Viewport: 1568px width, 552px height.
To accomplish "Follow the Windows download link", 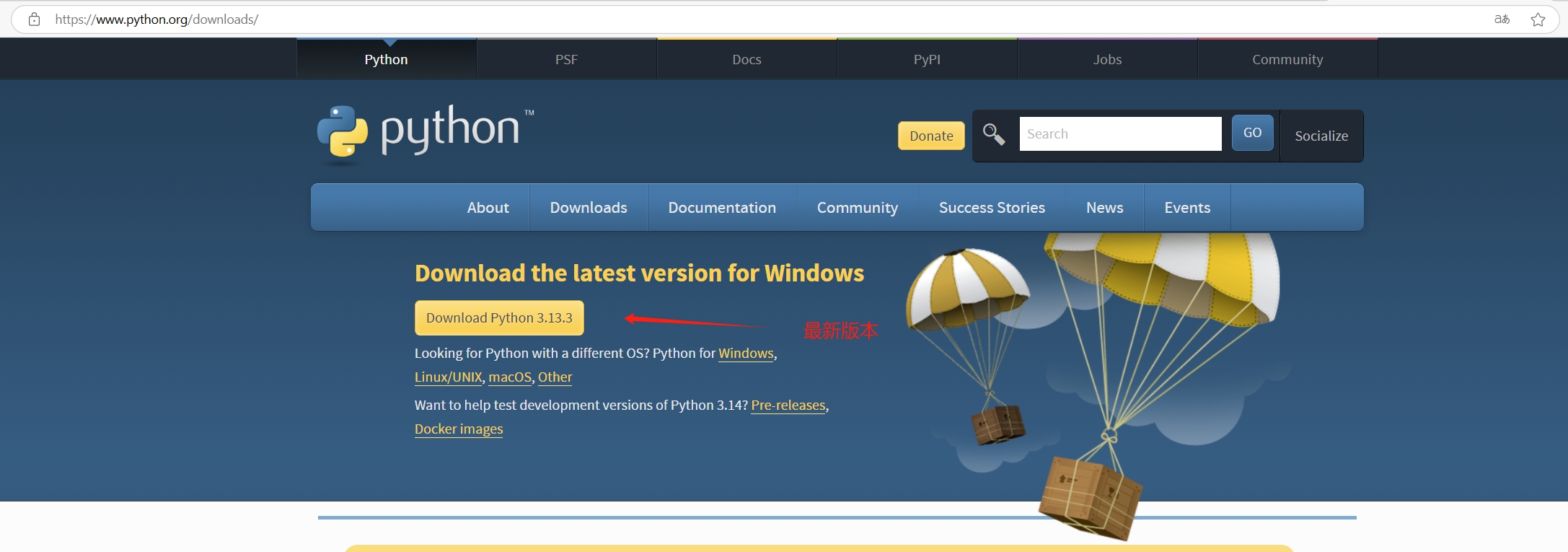I will click(746, 354).
